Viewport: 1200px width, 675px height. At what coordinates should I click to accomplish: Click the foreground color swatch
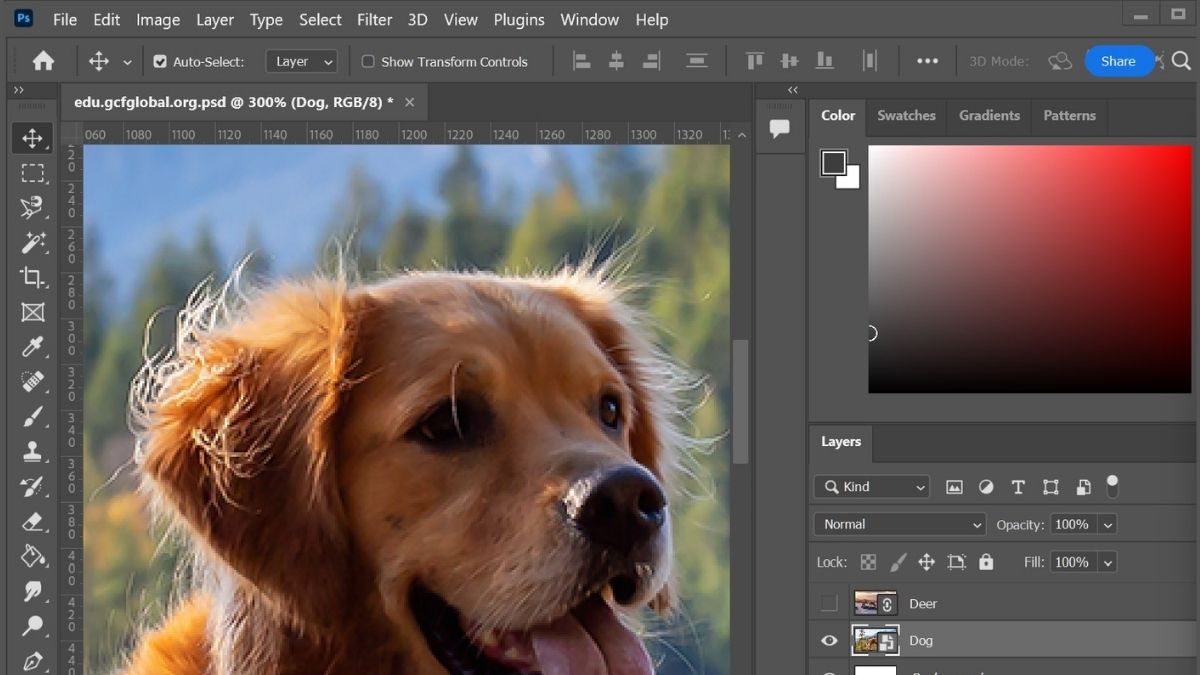833,163
